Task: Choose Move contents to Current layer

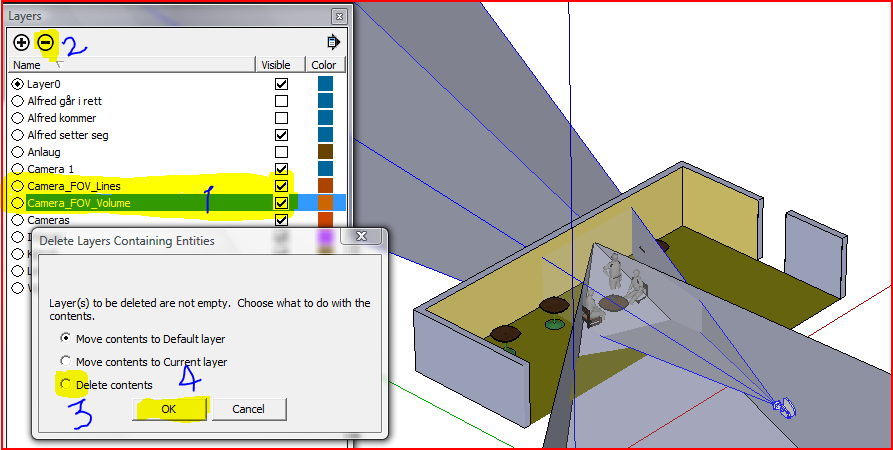Action: (67, 361)
